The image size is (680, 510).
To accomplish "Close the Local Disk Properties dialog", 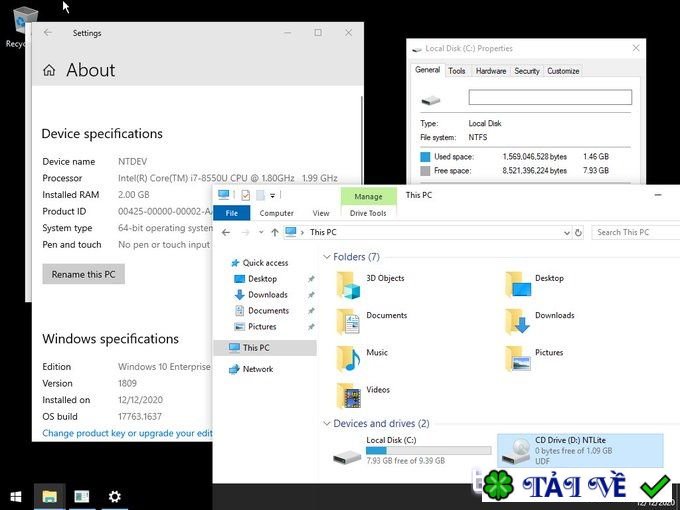I will pyautogui.click(x=636, y=48).
